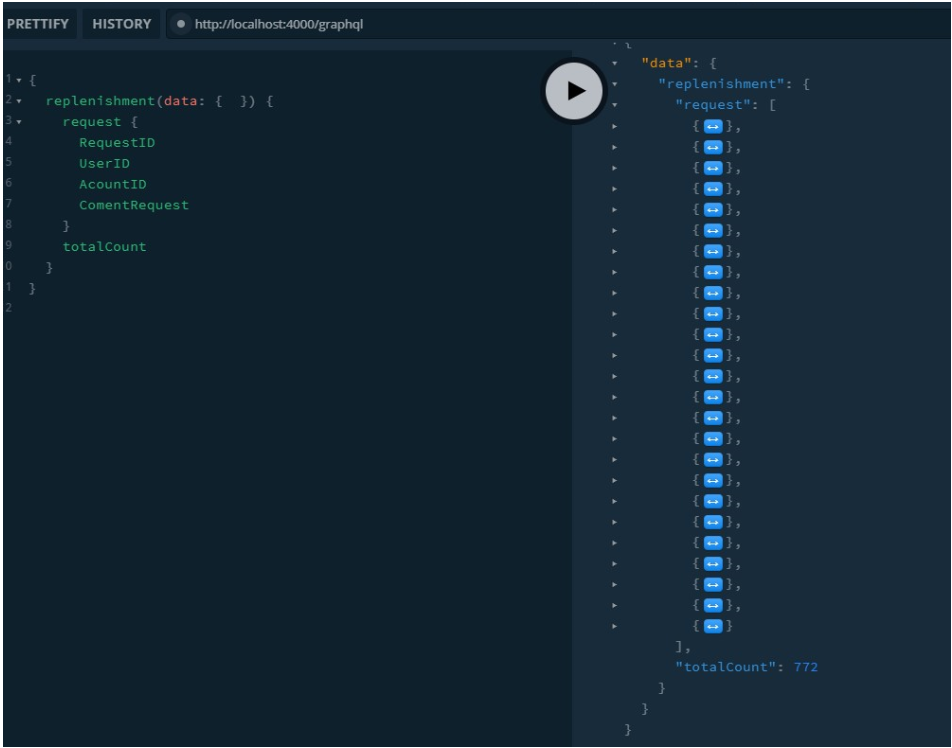Fold the request block in the query editor
Viewport: 952px width, 748px height.
tap(19, 122)
